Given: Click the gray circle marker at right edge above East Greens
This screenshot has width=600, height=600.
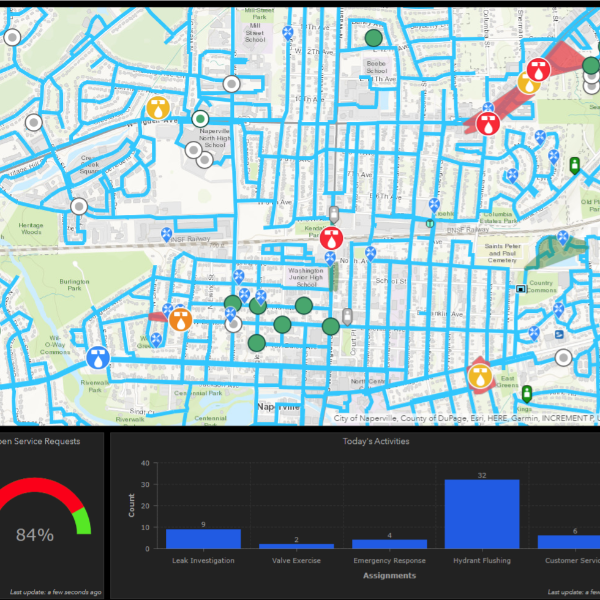Looking at the screenshot, I should click(563, 358).
